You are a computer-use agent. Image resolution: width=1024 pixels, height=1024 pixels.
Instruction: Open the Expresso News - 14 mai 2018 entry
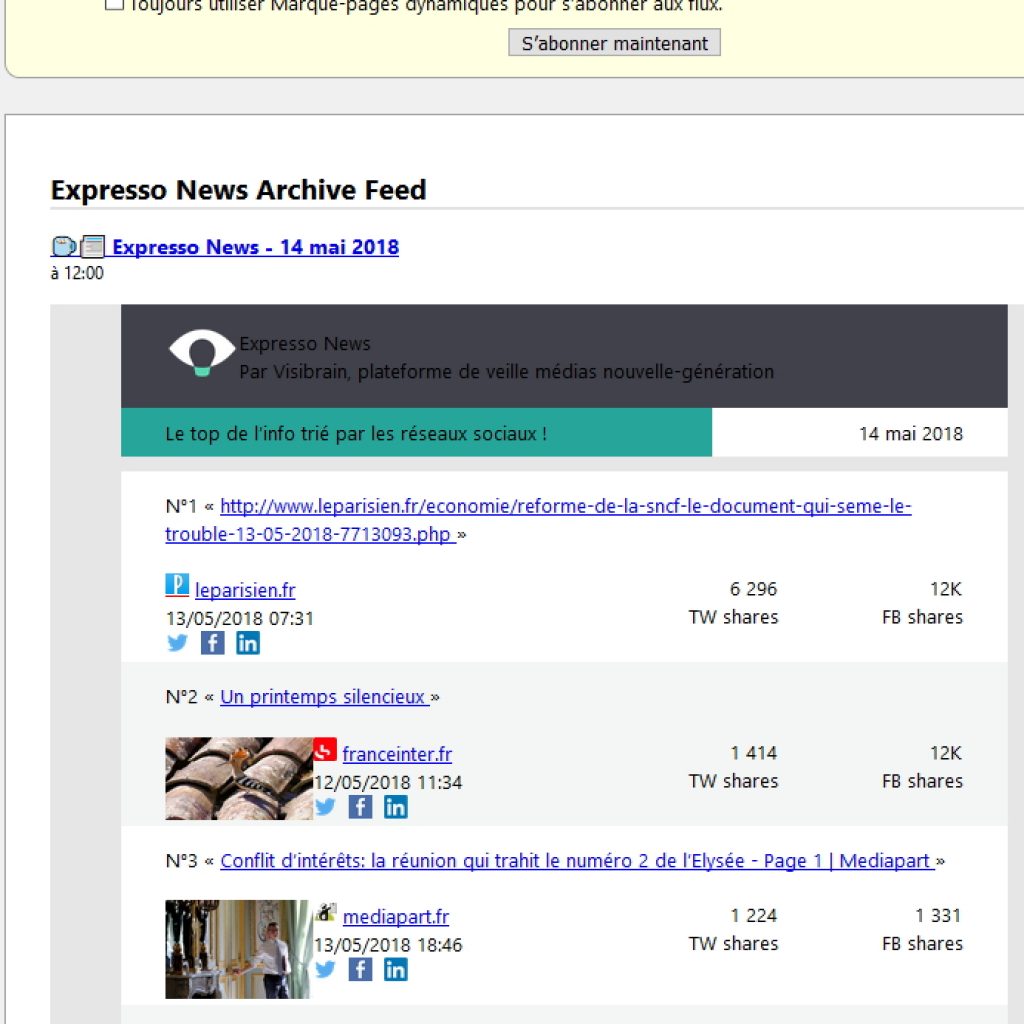coord(255,247)
